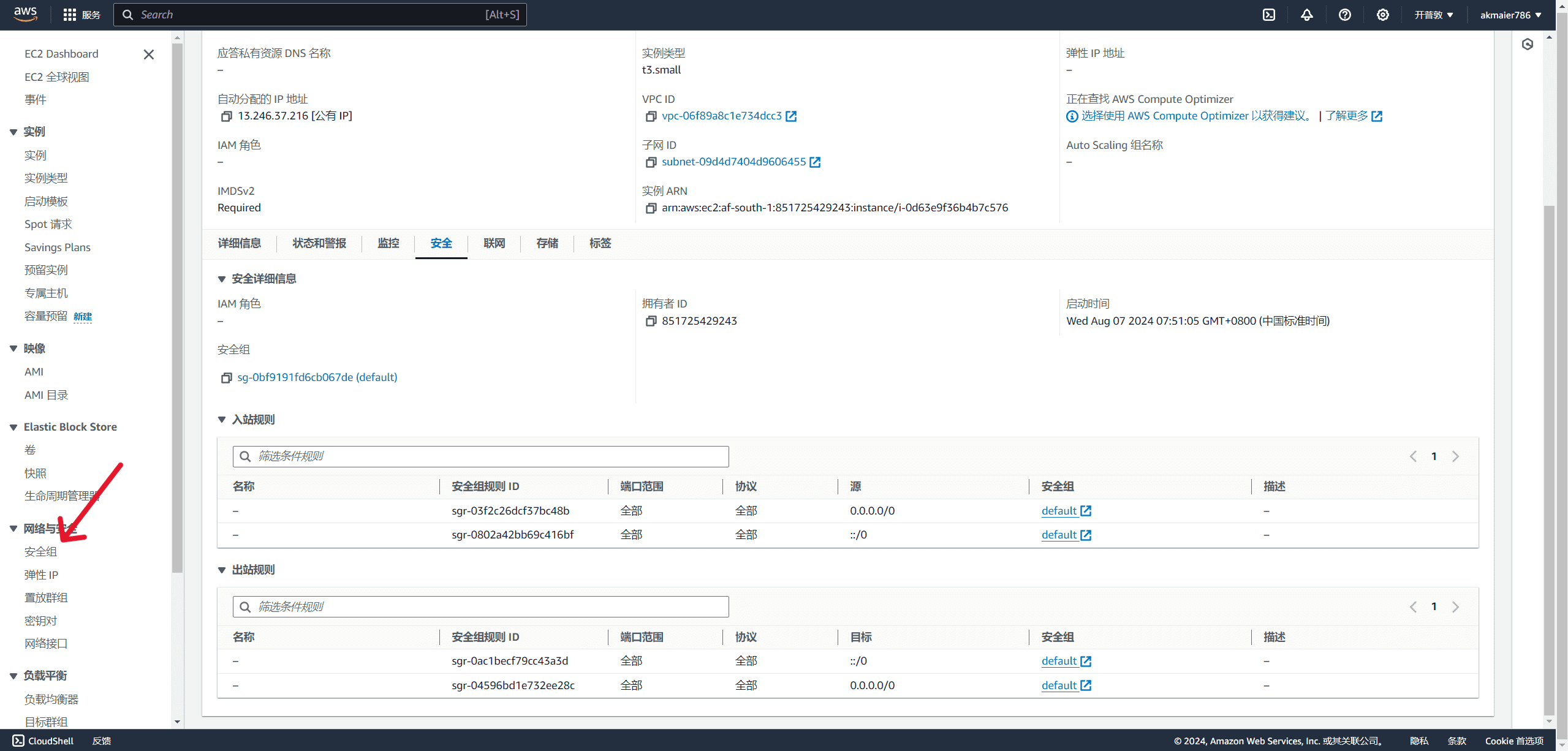Switch to the 监控 tab

coord(388,243)
